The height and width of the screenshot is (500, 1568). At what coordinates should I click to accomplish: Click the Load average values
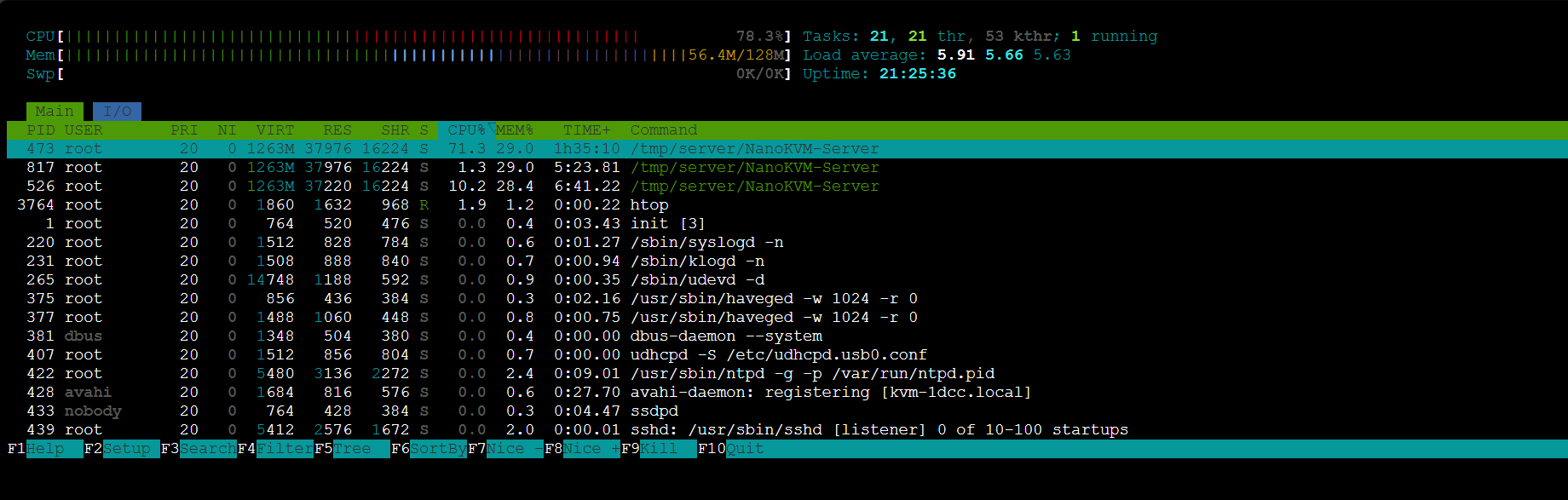click(x=1004, y=55)
